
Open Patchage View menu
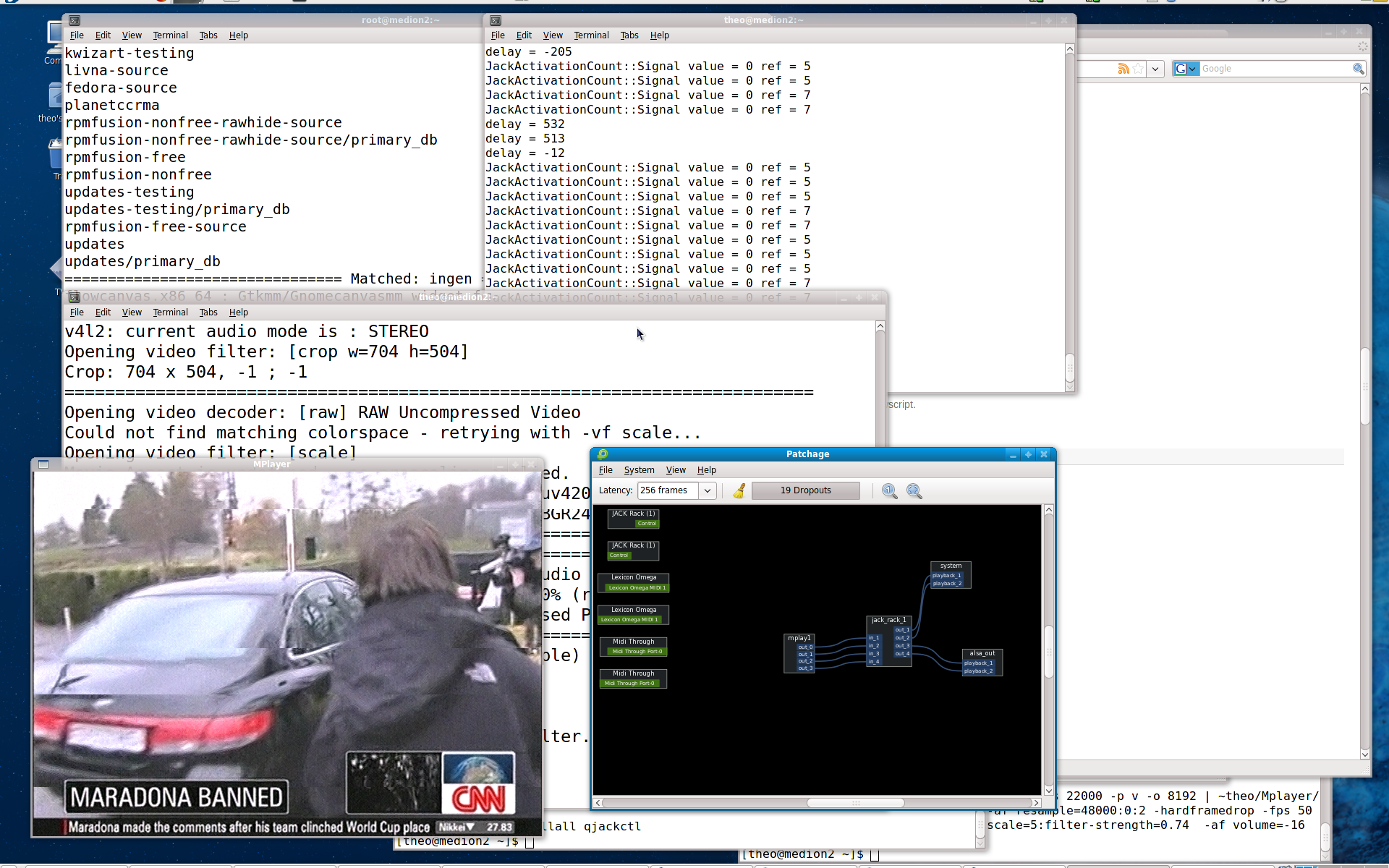point(676,470)
